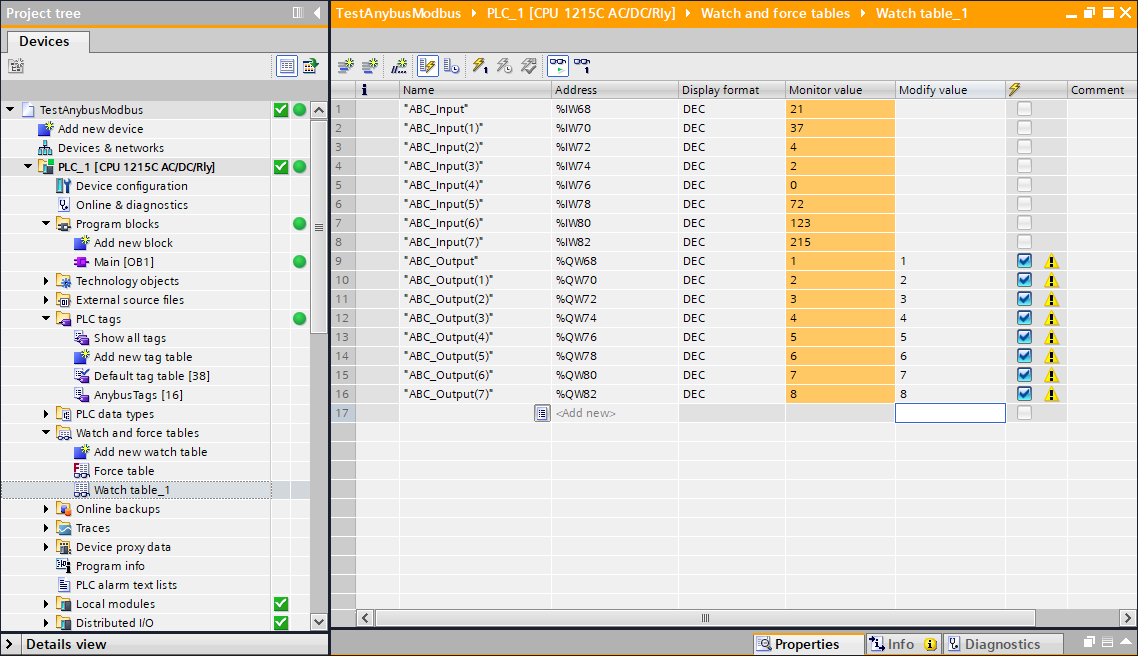Viewport: 1138px width, 656px height.
Task: Click the Monitor once and now icon
Action: (581, 66)
